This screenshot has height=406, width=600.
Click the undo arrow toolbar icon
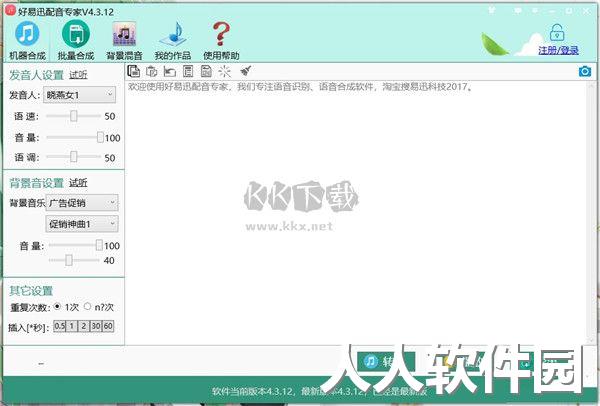pos(170,71)
